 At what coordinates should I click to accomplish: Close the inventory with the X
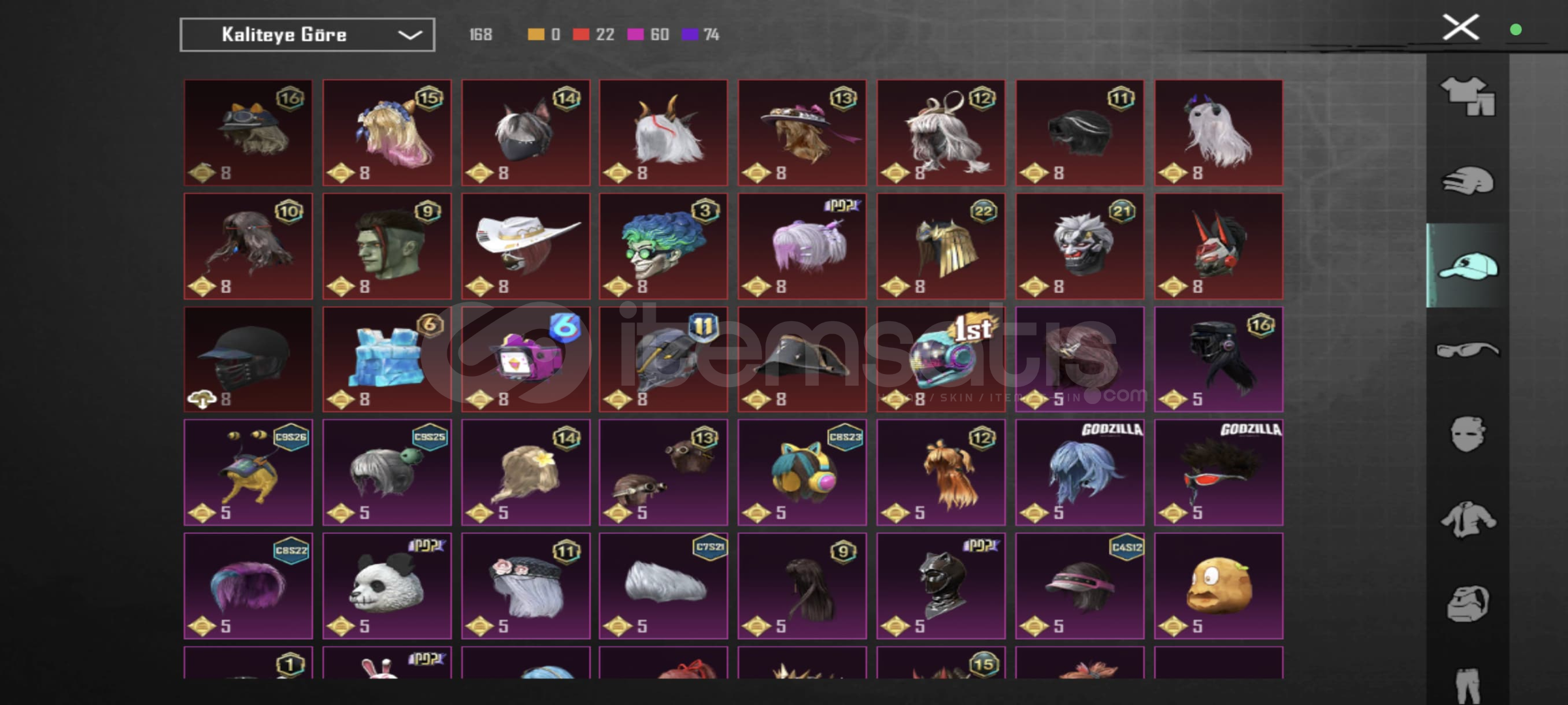[x=1460, y=27]
